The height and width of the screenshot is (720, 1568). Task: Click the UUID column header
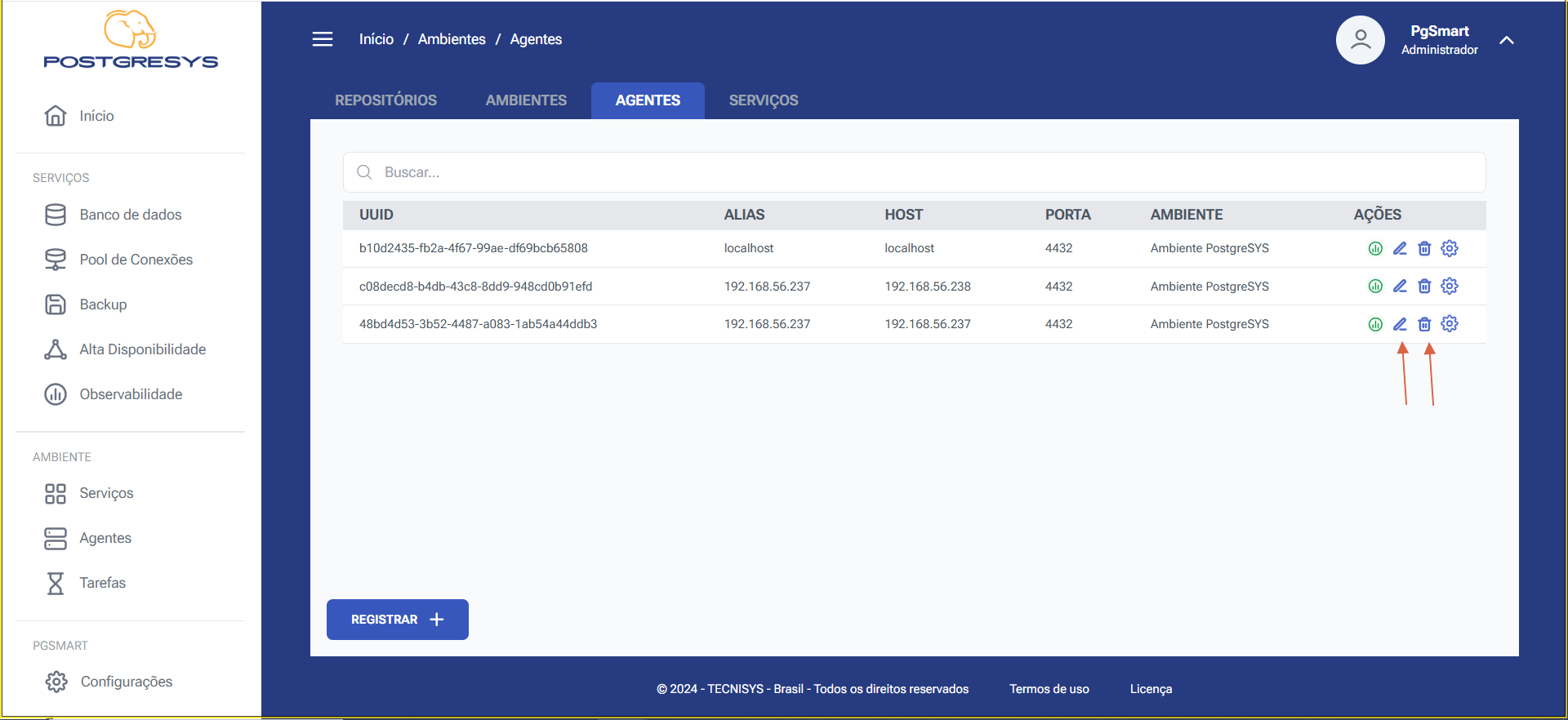coord(376,215)
